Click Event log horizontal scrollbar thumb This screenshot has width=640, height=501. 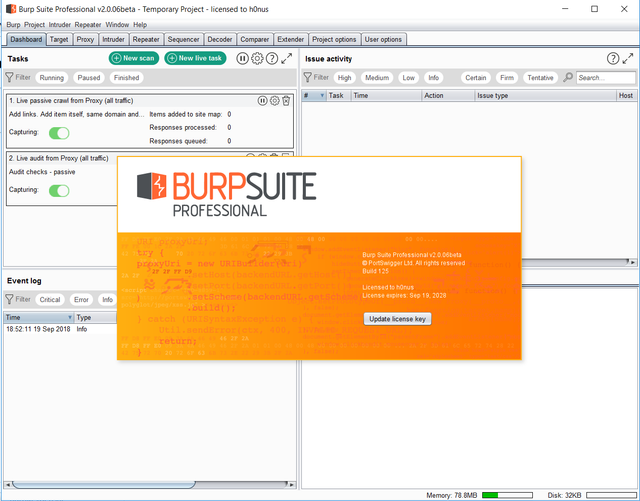(x=104, y=485)
